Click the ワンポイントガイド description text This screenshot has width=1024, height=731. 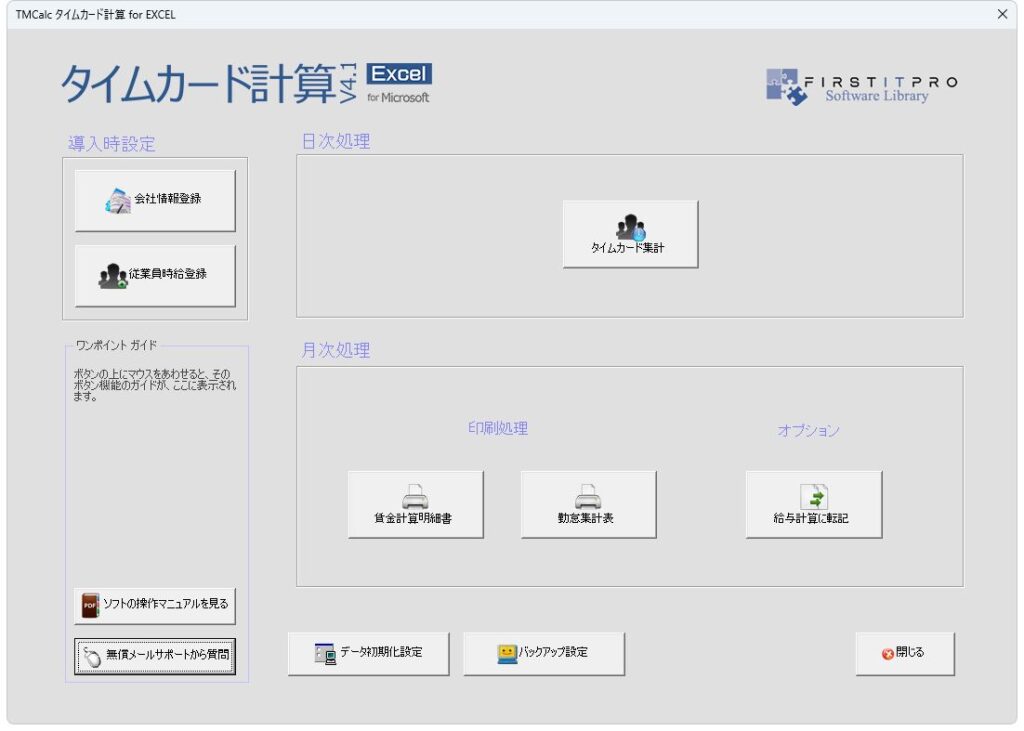(x=155, y=384)
